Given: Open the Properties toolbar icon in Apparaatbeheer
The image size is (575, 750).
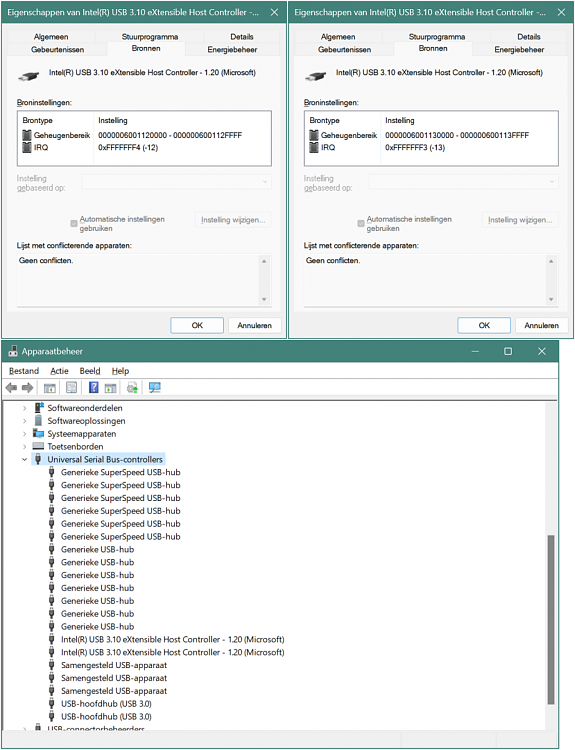Looking at the screenshot, I should click(x=72, y=387).
